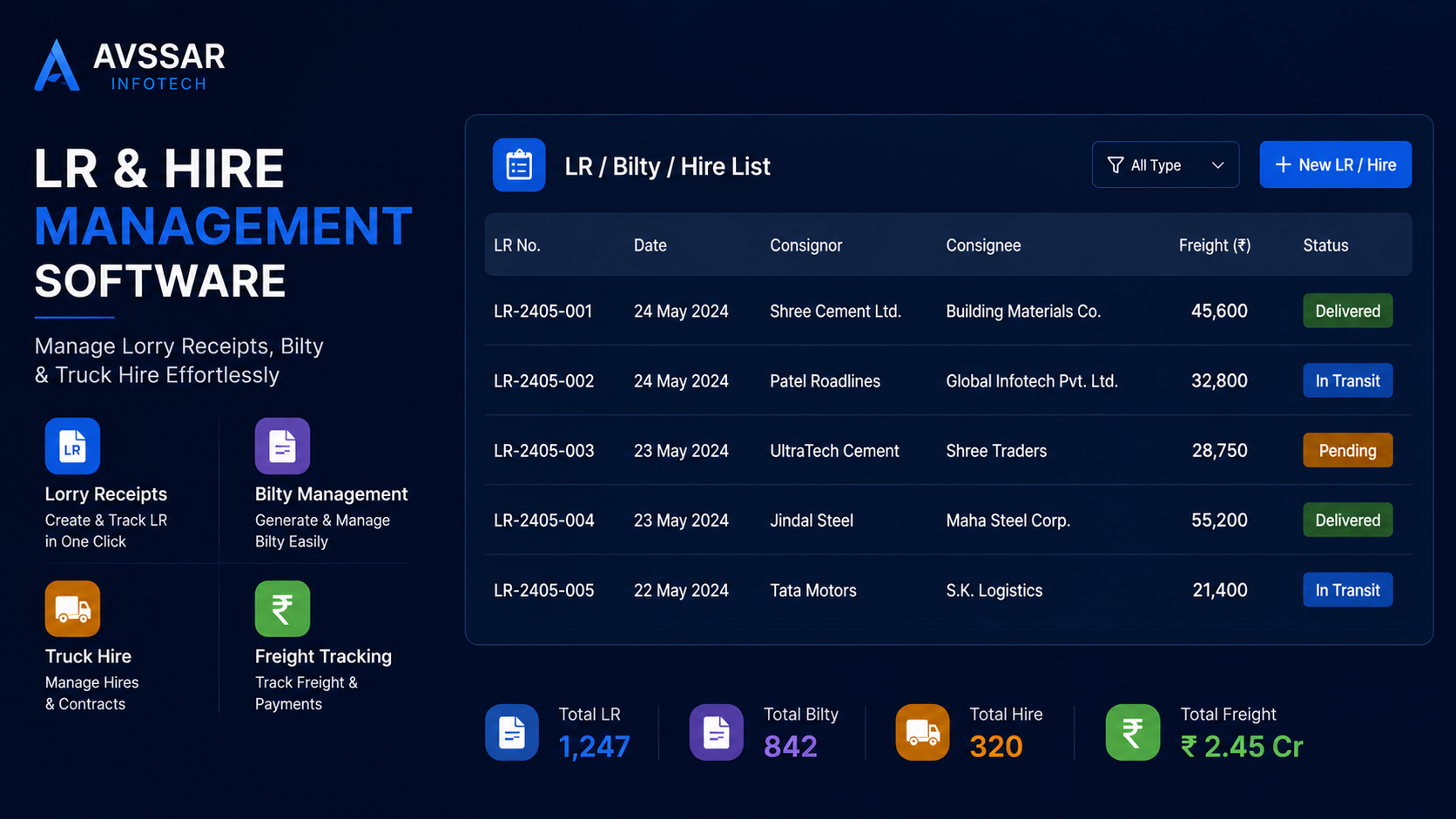Click consignee Global Infotech Pvt. Ltd.
Screen dimensions: 1456x819
pyautogui.click(x=1032, y=380)
